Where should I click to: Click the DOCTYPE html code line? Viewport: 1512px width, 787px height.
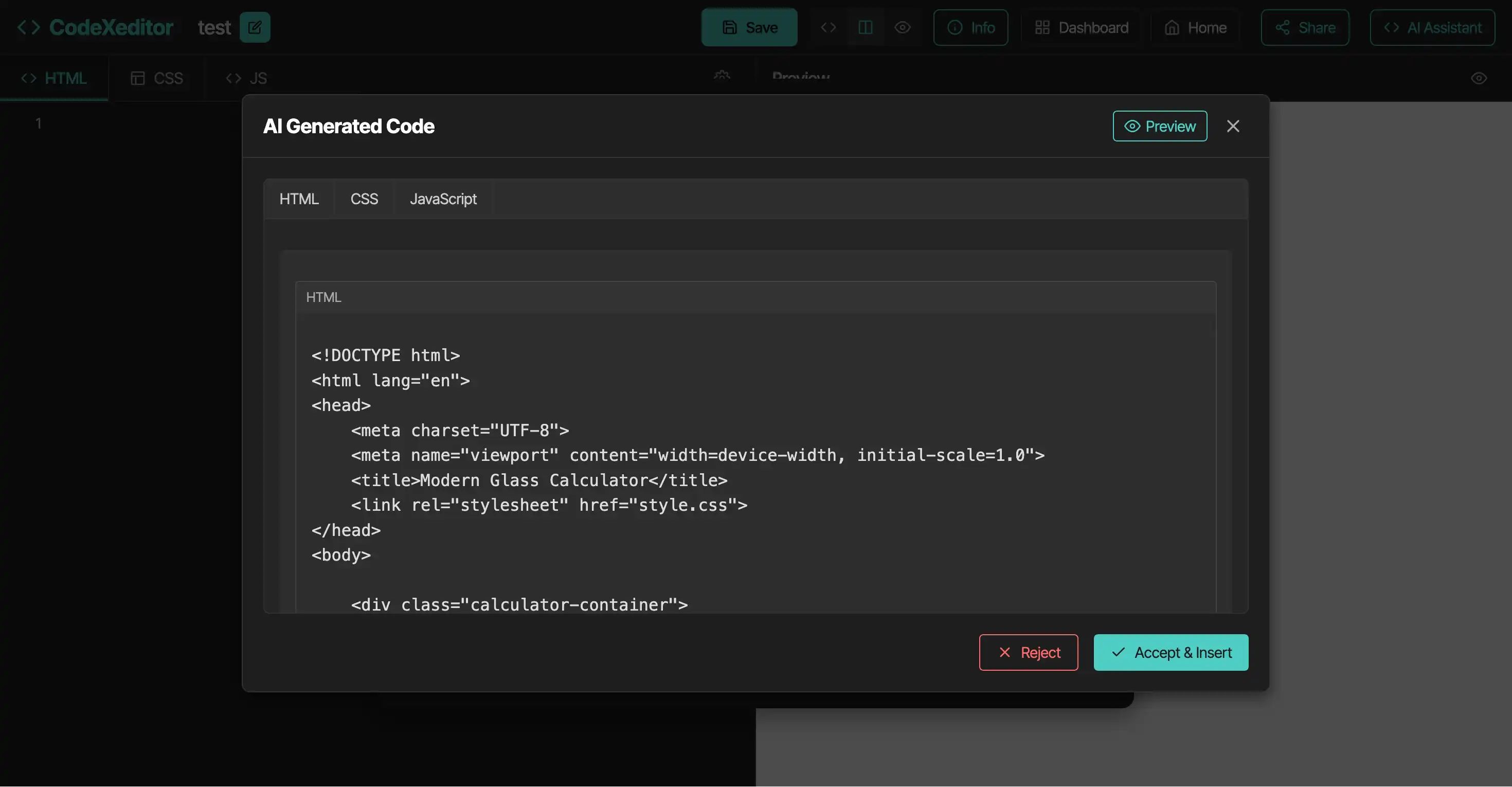tap(386, 355)
